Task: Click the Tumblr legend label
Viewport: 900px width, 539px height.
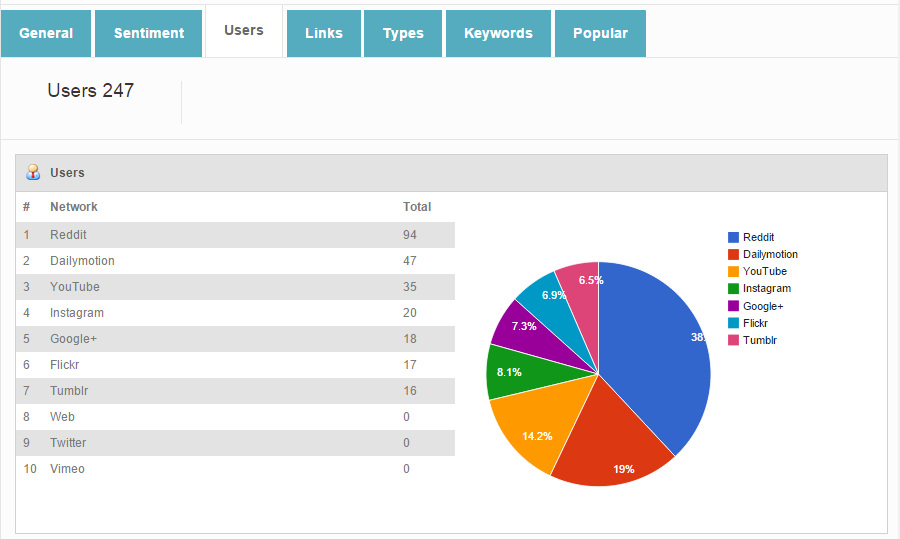Action: click(760, 340)
